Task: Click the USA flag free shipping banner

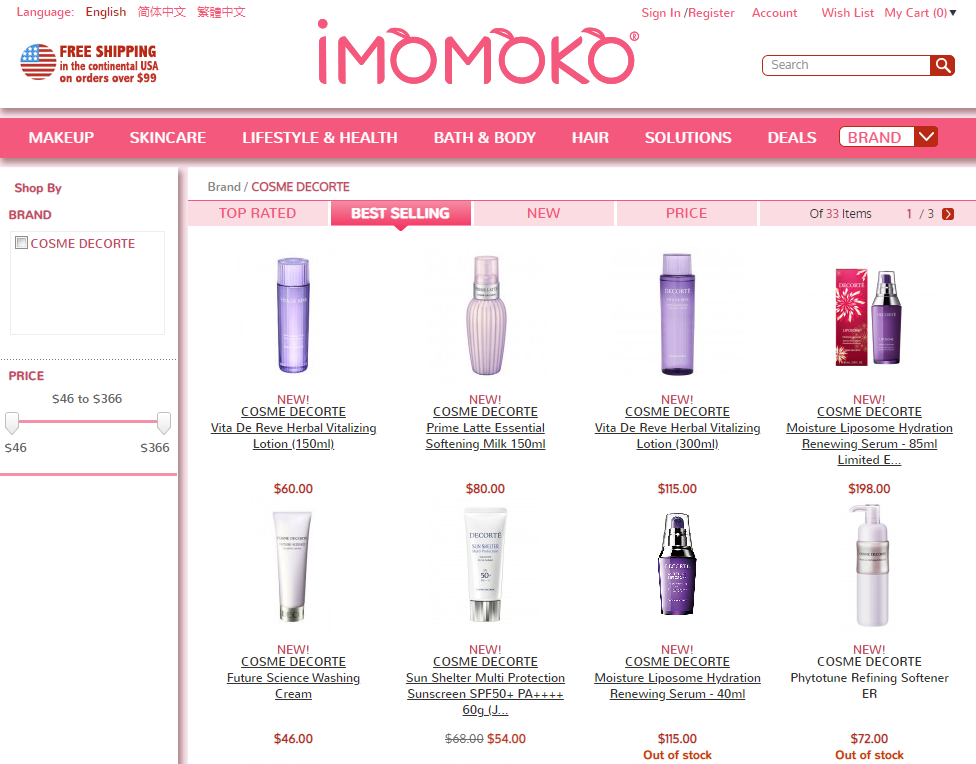Action: (x=89, y=63)
